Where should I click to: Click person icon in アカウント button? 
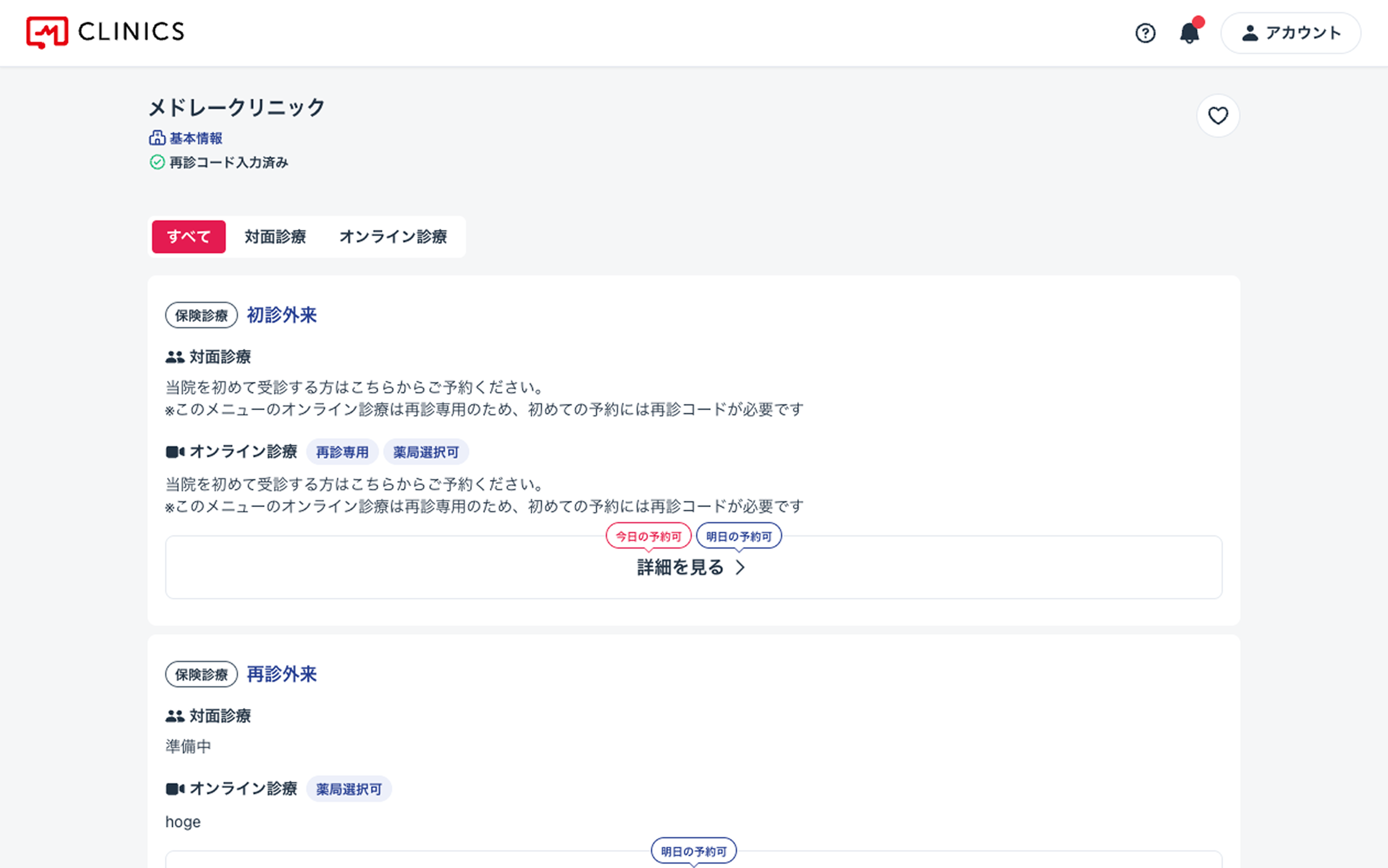pyautogui.click(x=1250, y=33)
